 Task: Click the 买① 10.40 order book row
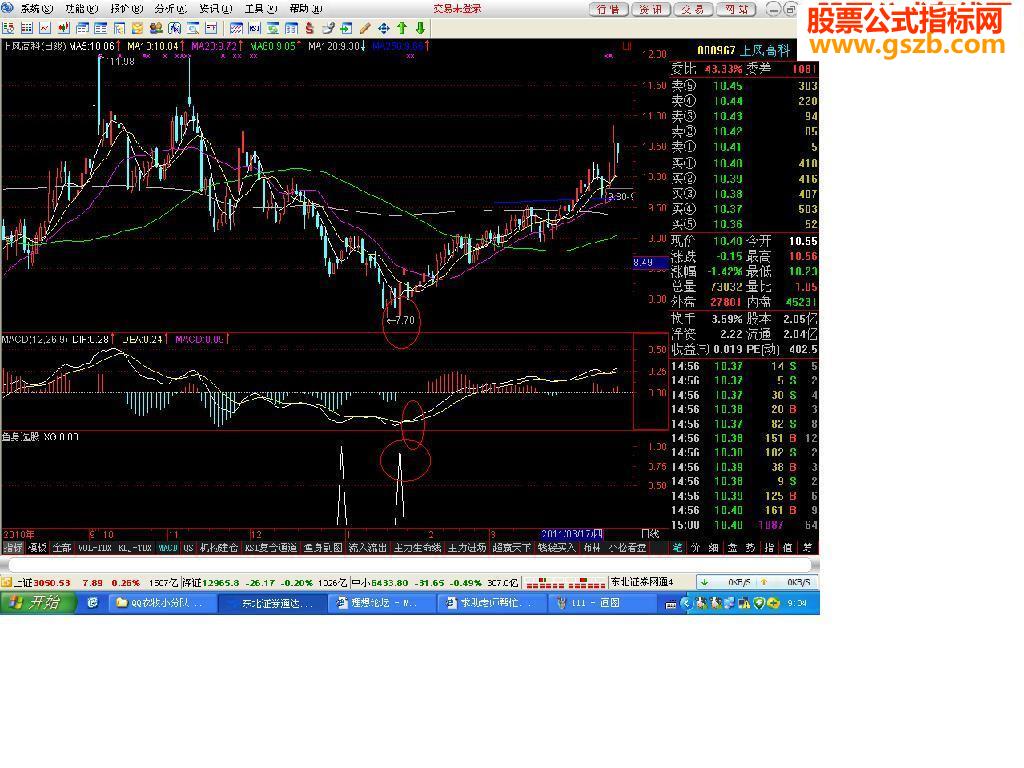(x=744, y=163)
